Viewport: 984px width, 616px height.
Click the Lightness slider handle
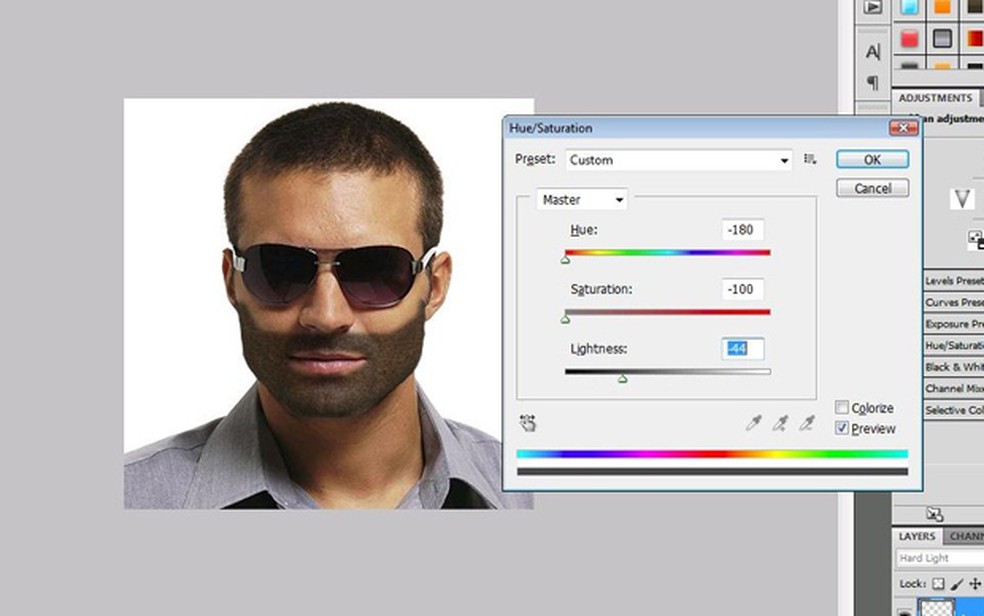point(623,378)
